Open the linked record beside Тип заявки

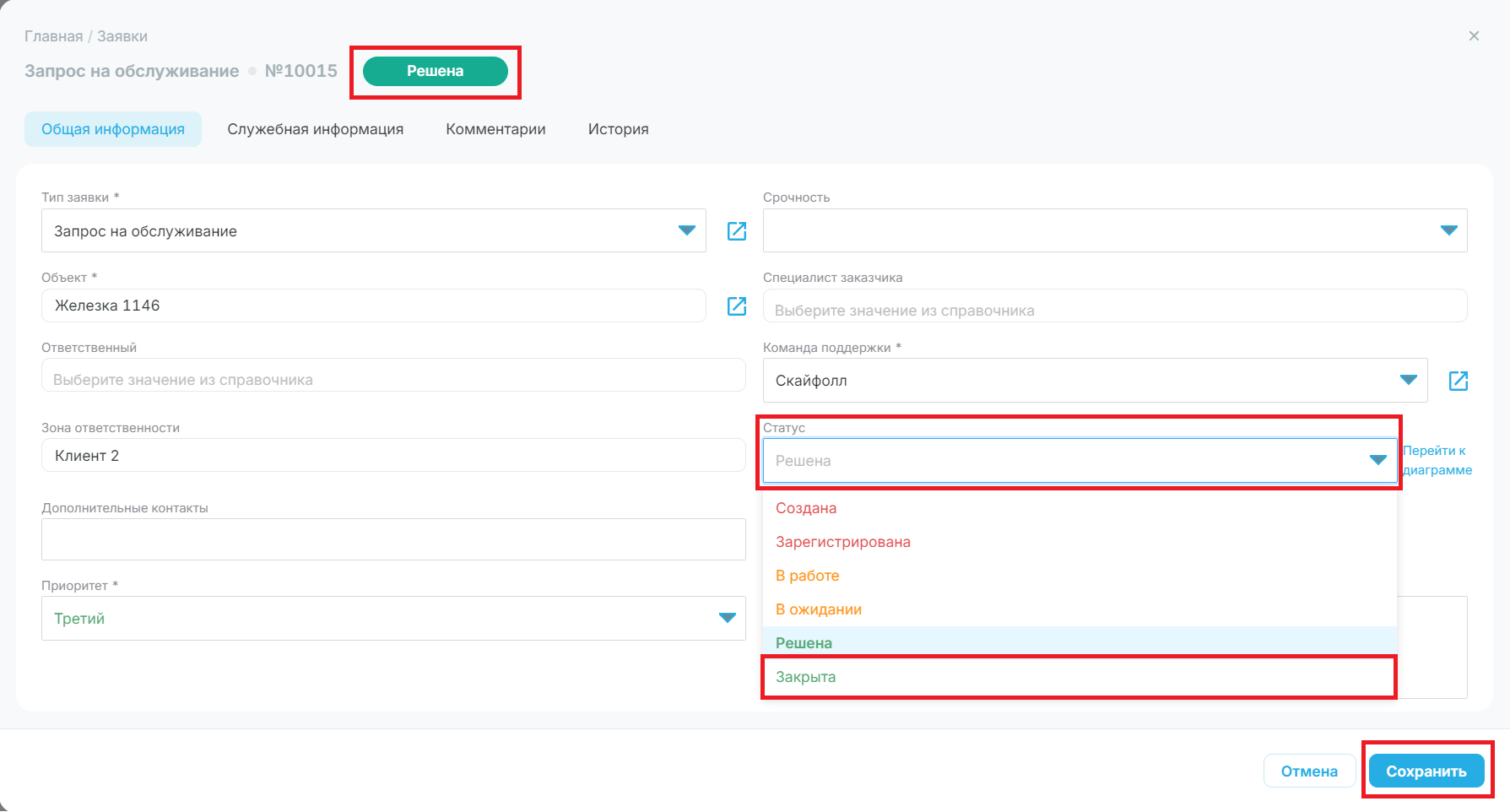pos(737,231)
